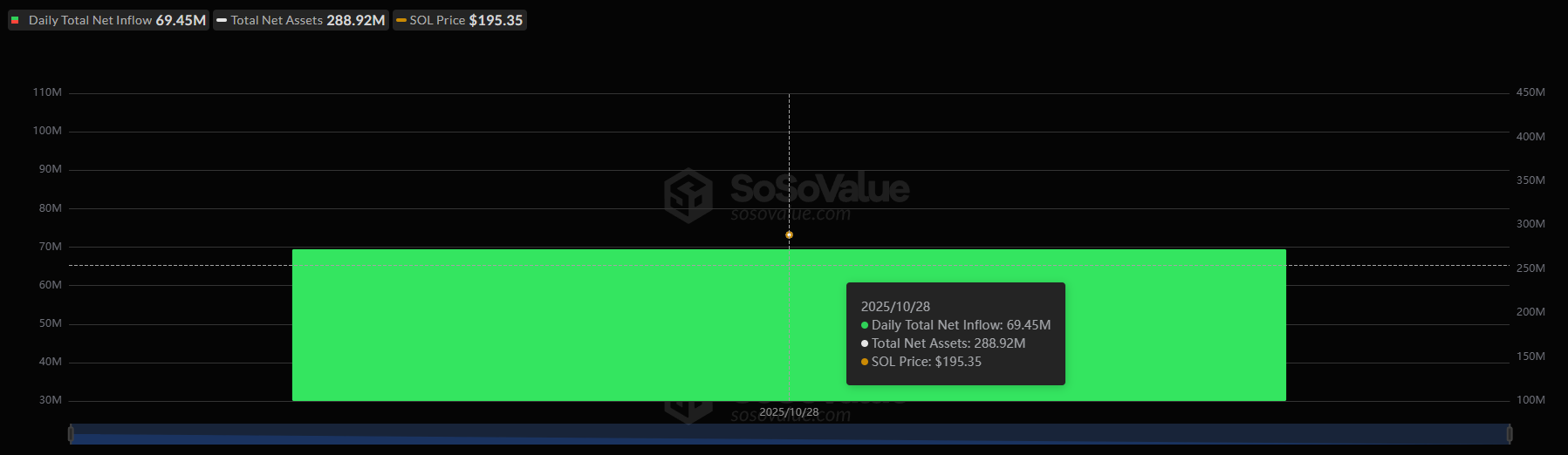The width and height of the screenshot is (1568, 455).
Task: Click the yellow SOL price data point marker
Action: pos(789,234)
